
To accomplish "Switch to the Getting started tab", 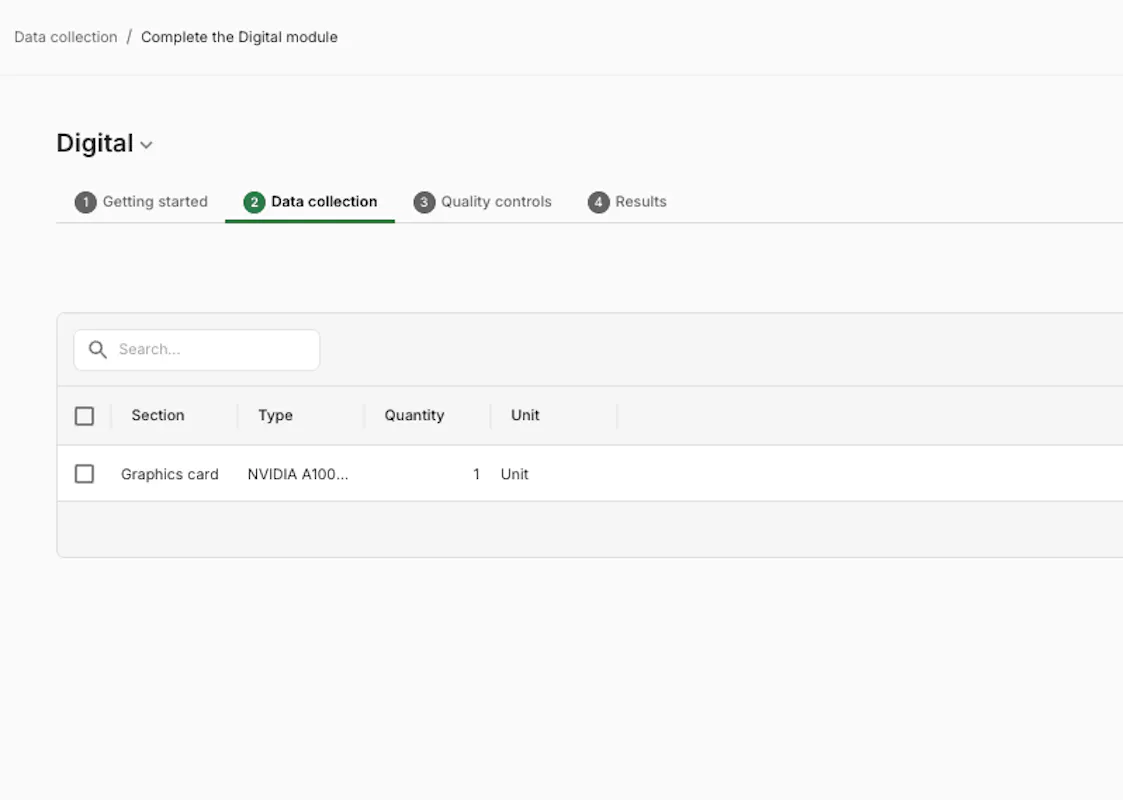I will (x=141, y=202).
